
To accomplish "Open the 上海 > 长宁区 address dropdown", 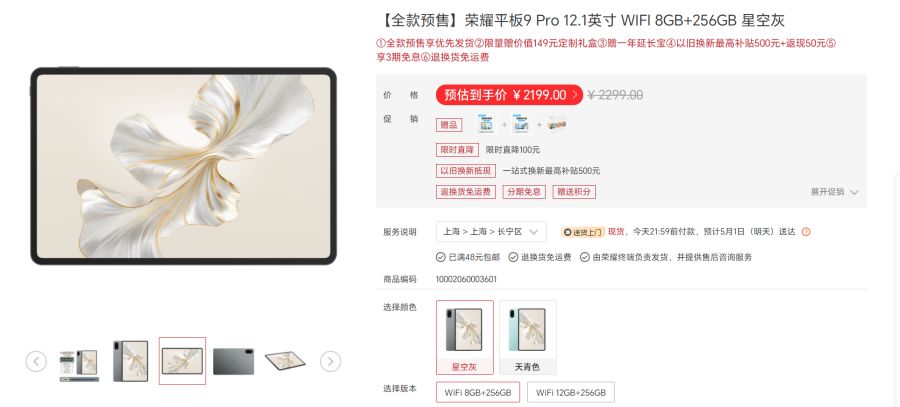I will 491,232.
